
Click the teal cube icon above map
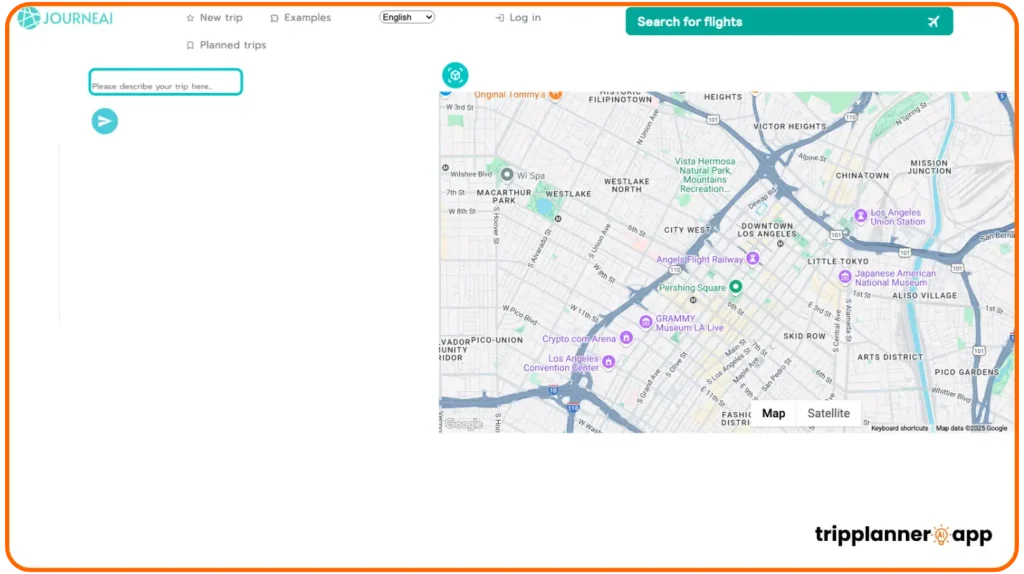(x=455, y=75)
